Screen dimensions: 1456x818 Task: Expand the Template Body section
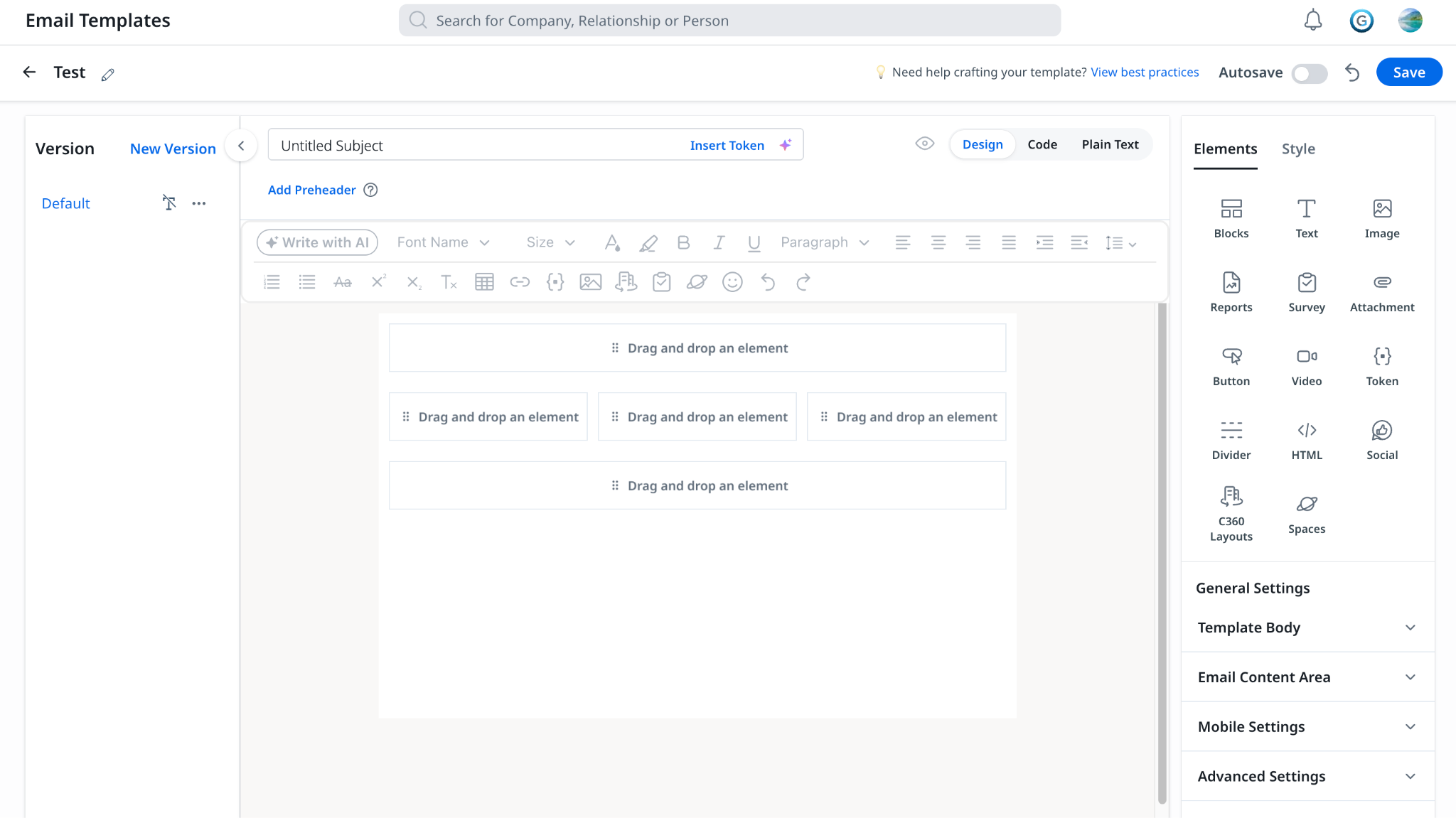[1307, 628]
